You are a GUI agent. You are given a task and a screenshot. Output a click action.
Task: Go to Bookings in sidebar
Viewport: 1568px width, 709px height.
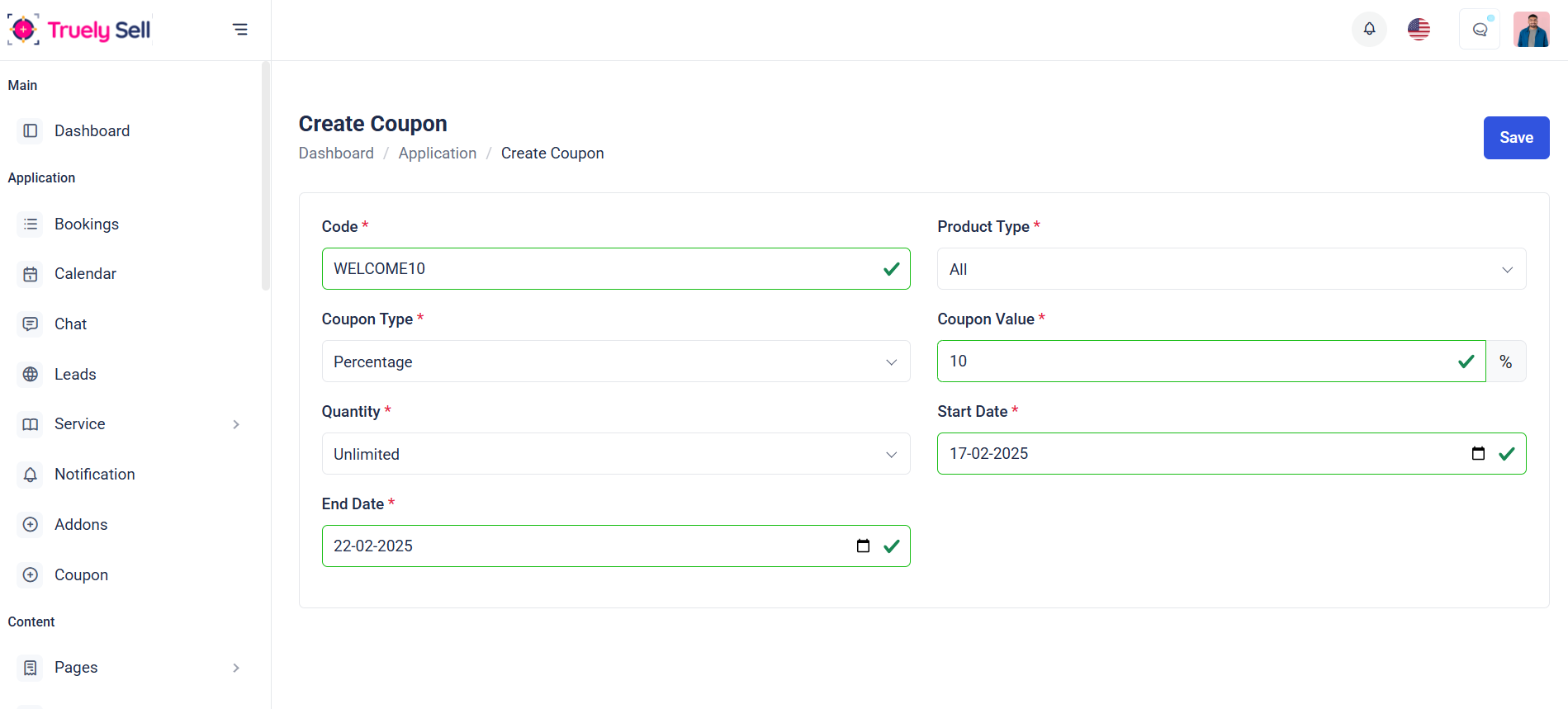coord(87,225)
